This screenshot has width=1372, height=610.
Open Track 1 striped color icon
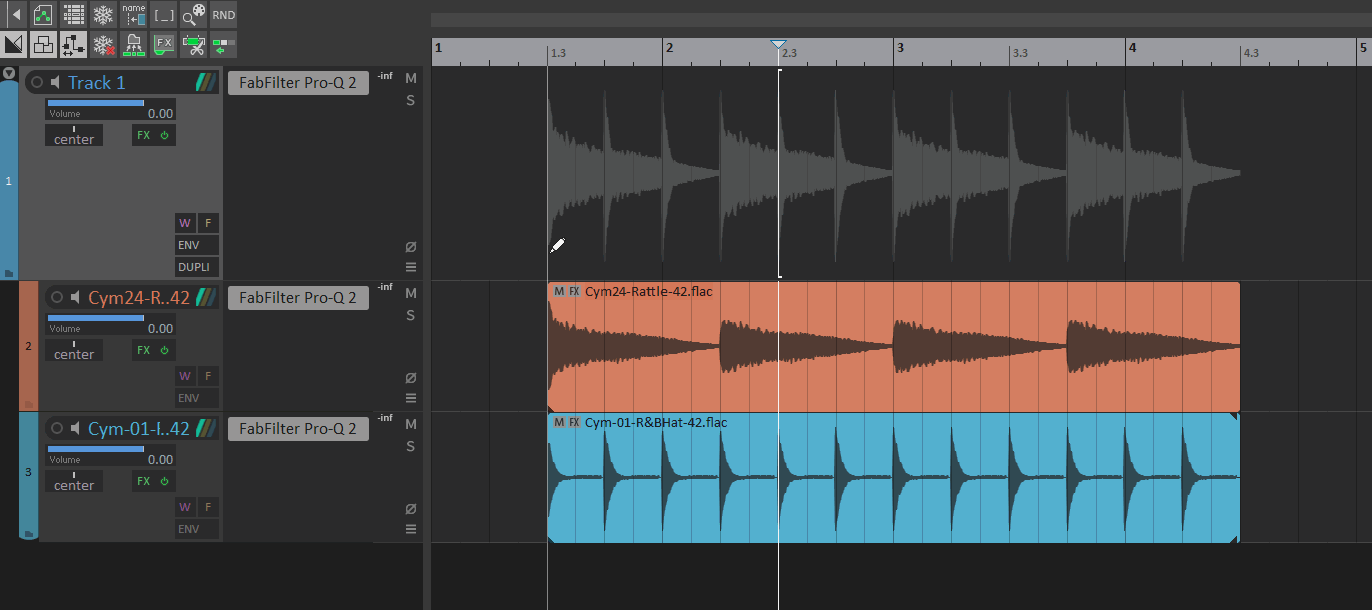pyautogui.click(x=206, y=83)
